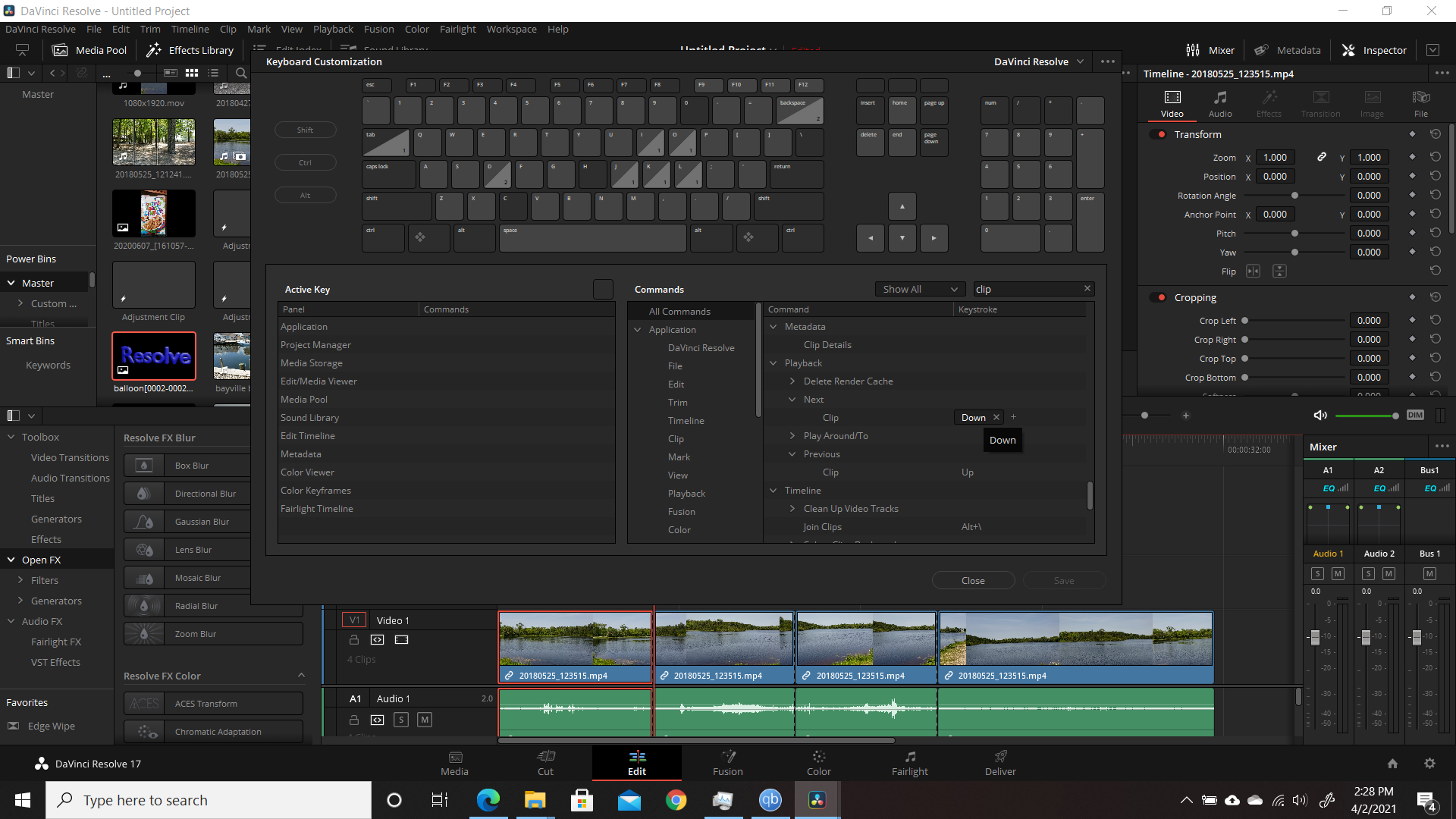
Task: Reset the Transform section
Action: [1436, 134]
